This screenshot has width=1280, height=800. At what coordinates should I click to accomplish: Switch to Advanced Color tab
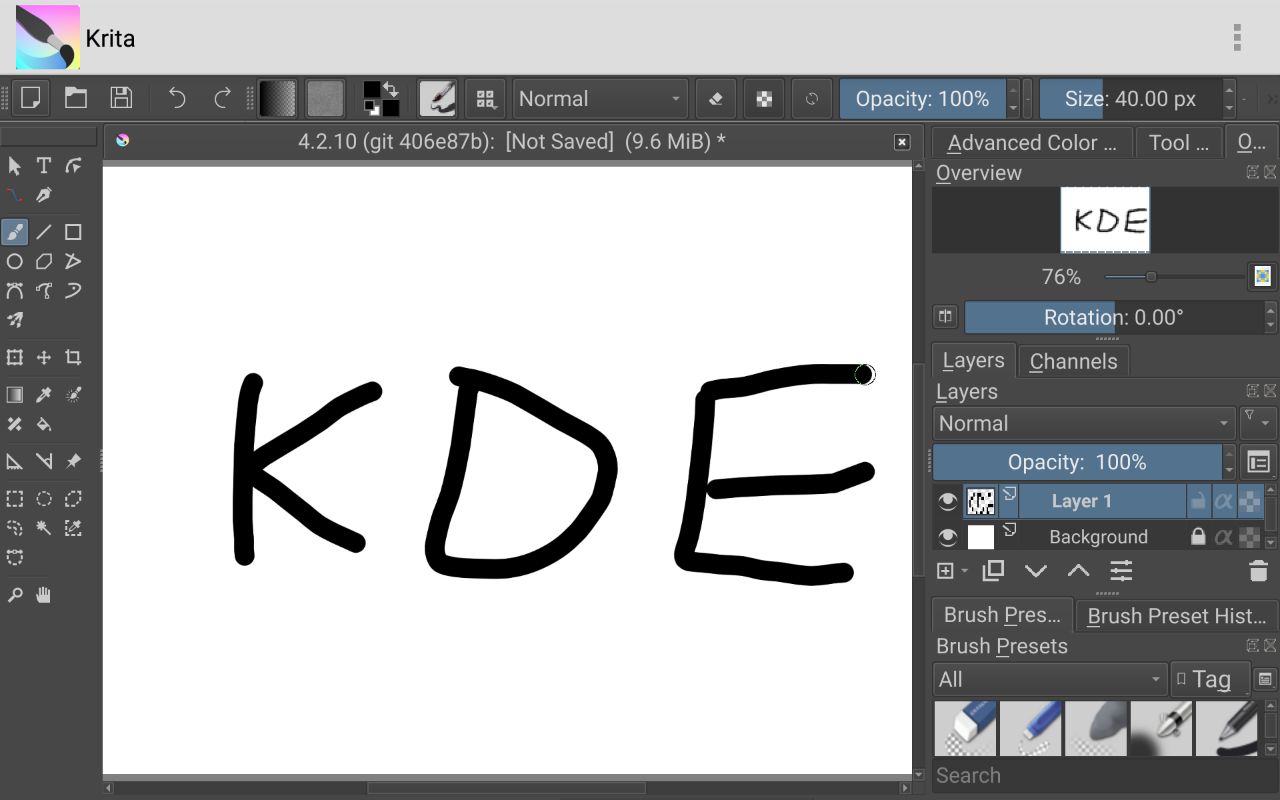(x=1031, y=143)
